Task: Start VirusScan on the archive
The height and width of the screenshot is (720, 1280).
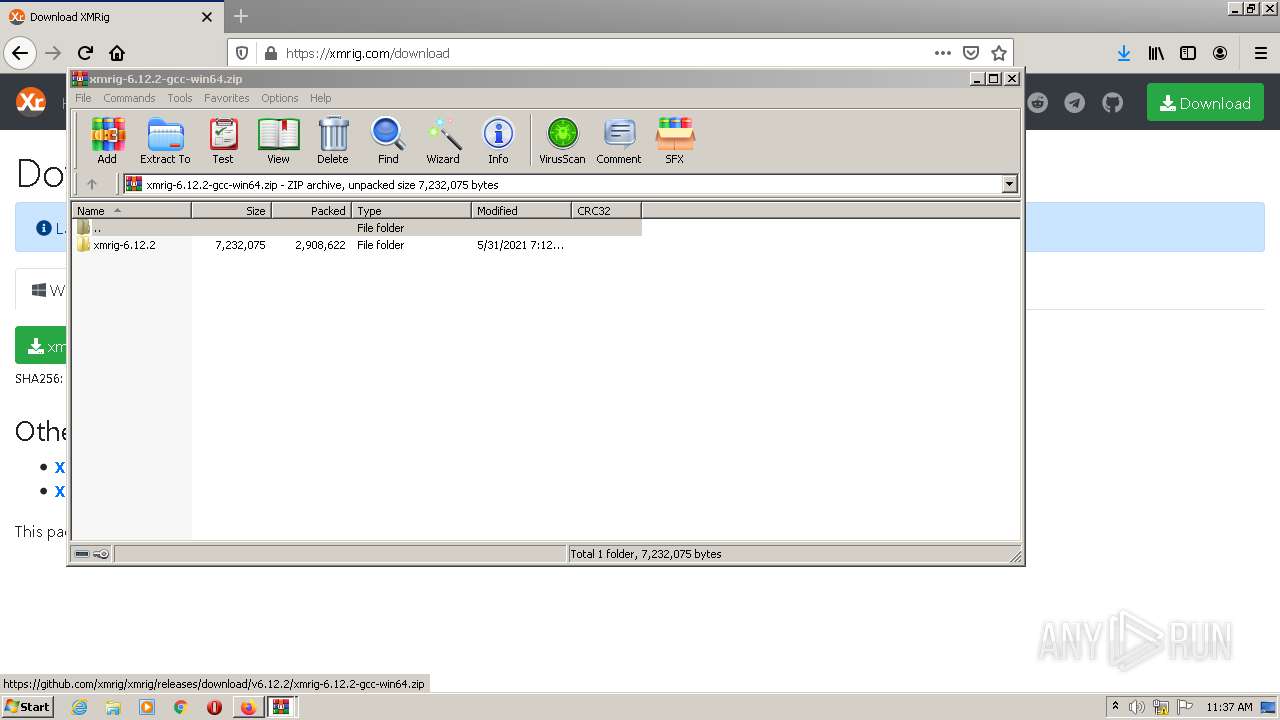Action: pos(562,140)
